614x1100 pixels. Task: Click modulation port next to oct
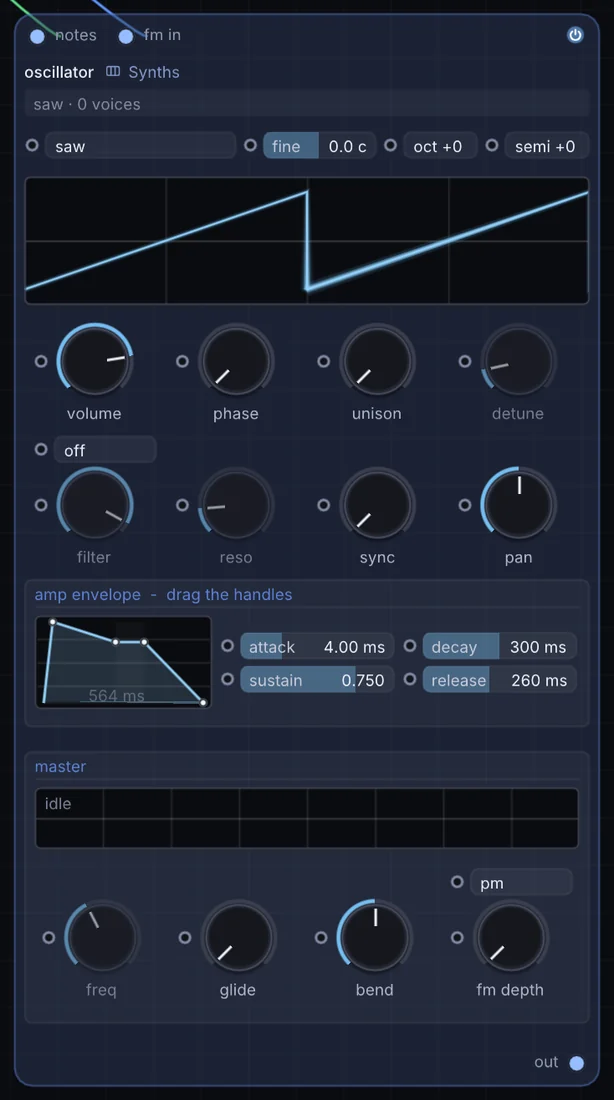(x=390, y=145)
